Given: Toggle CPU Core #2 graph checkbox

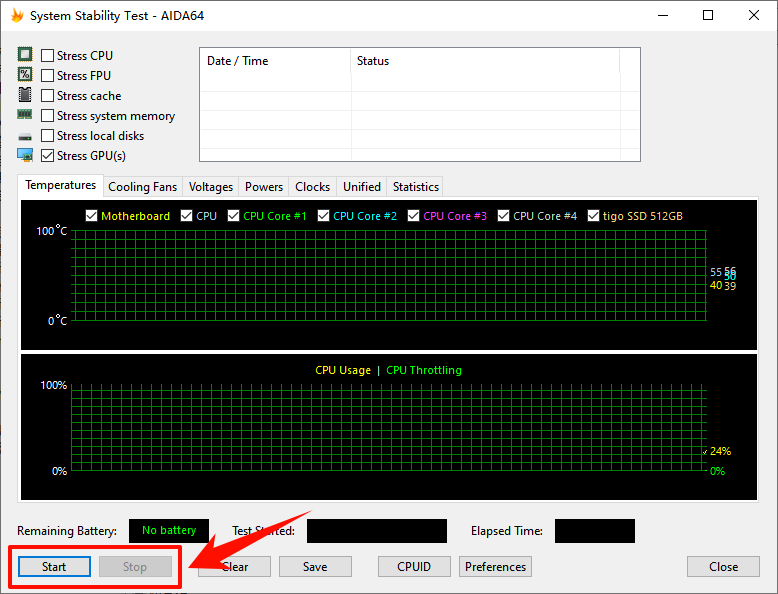Looking at the screenshot, I should 324,216.
